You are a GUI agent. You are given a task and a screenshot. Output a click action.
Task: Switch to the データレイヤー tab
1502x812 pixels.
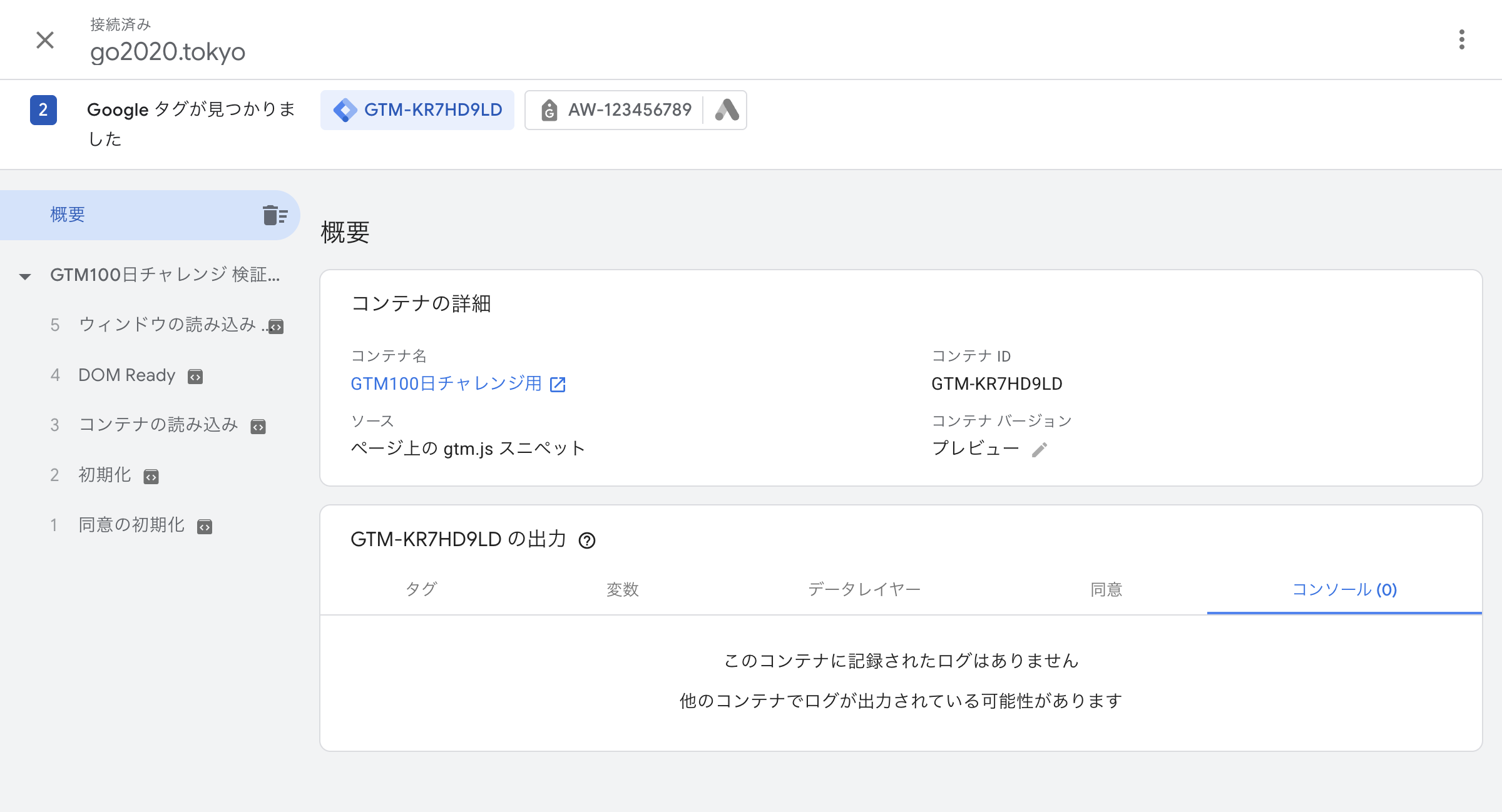[864, 589]
